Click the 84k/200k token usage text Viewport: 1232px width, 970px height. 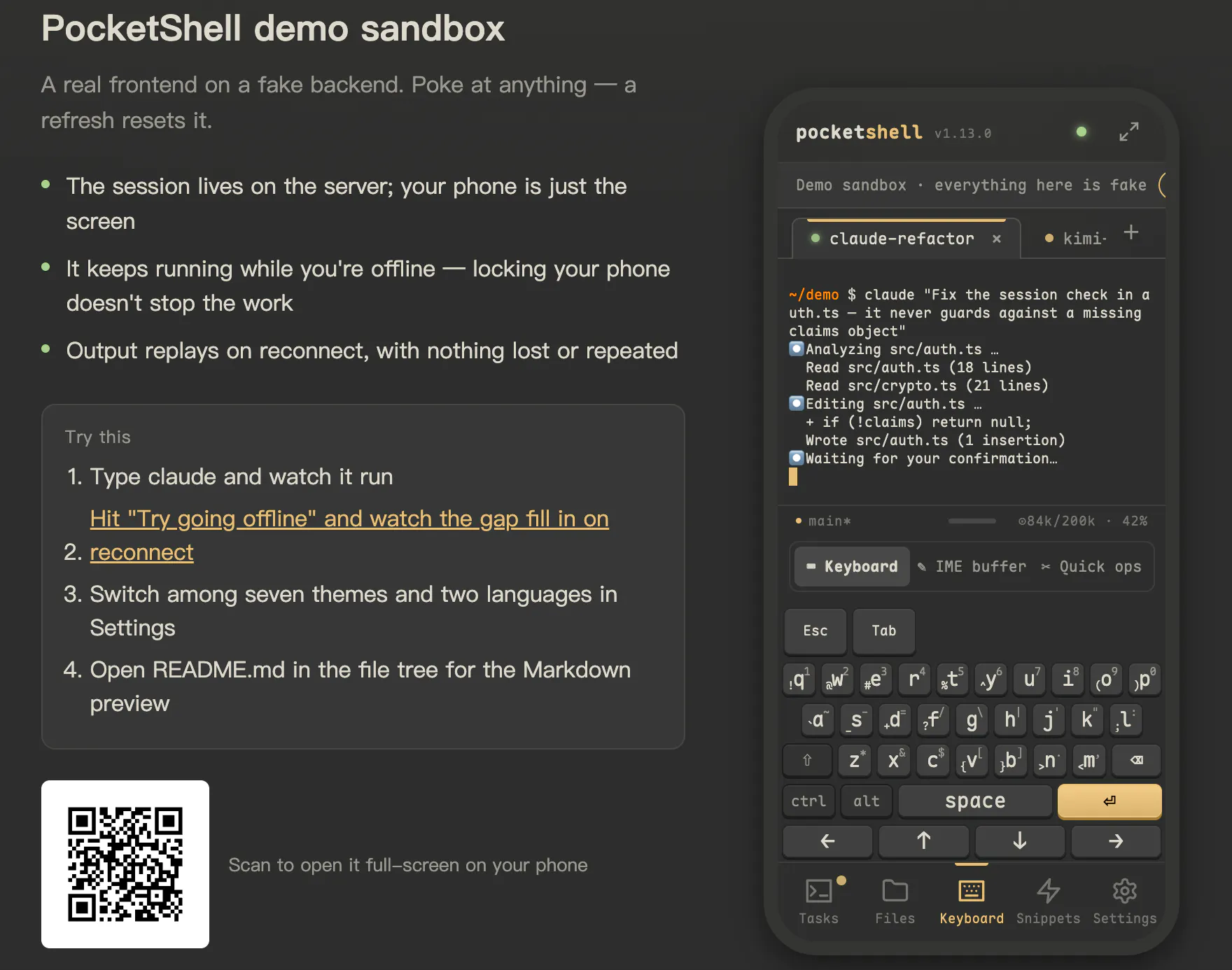pyautogui.click(x=1056, y=521)
